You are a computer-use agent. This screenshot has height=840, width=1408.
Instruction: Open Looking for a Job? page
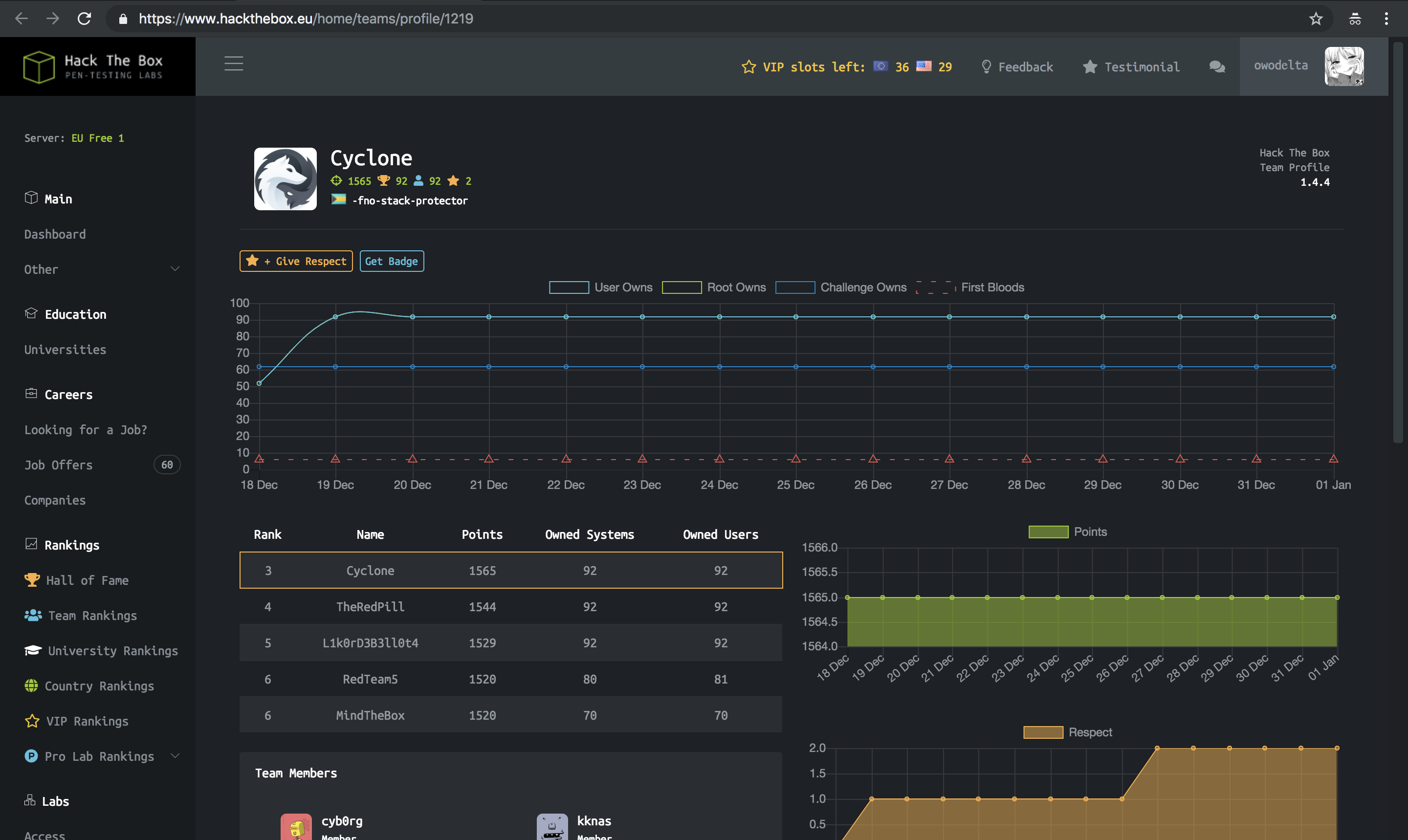86,430
